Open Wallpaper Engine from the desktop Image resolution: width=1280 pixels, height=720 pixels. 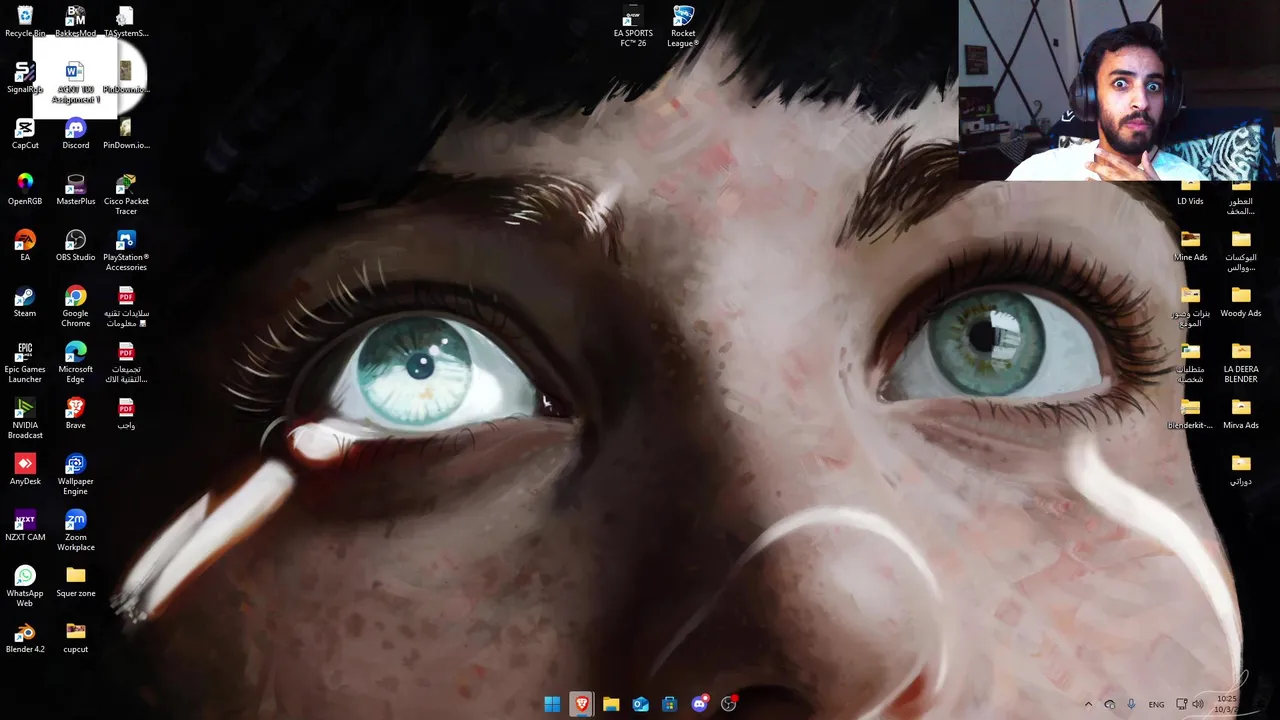coord(75,474)
